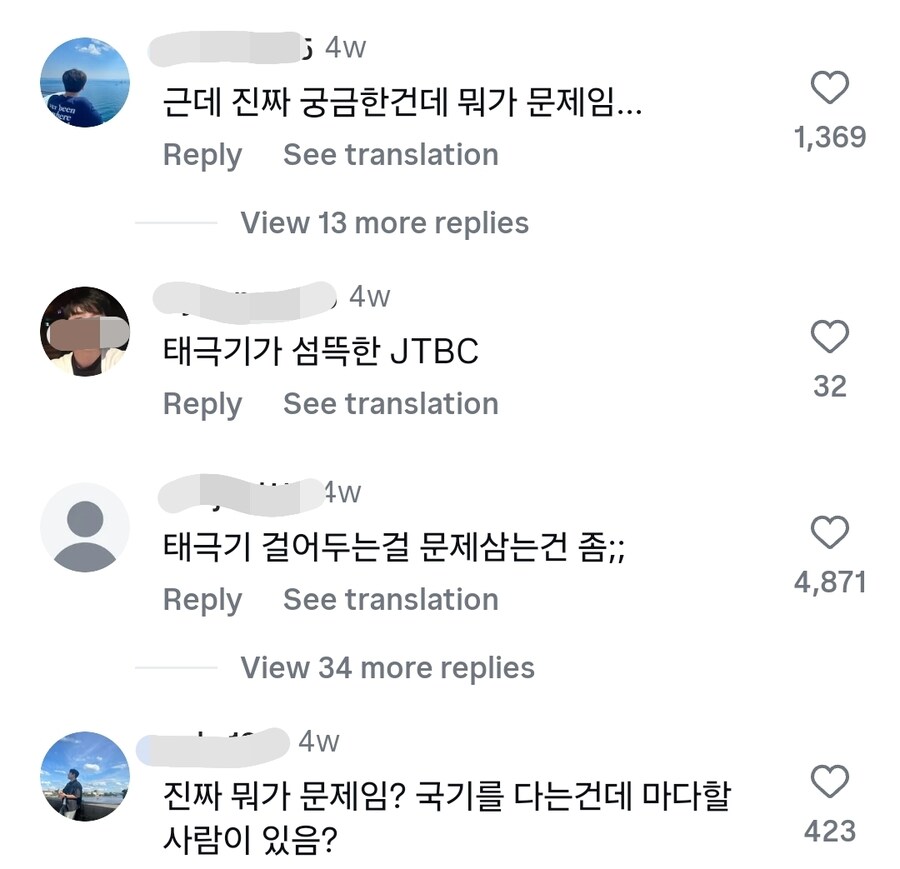Open the avatar next to the JTBC comment
The width and height of the screenshot is (900, 869).
pyautogui.click(x=85, y=330)
